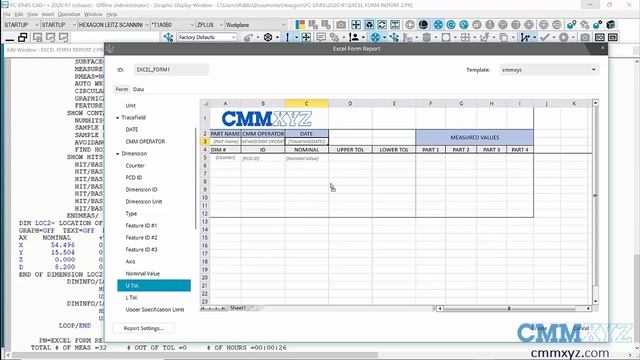The image size is (640, 360).
Task: Collapse the Dimension tree group
Action: 118,154
